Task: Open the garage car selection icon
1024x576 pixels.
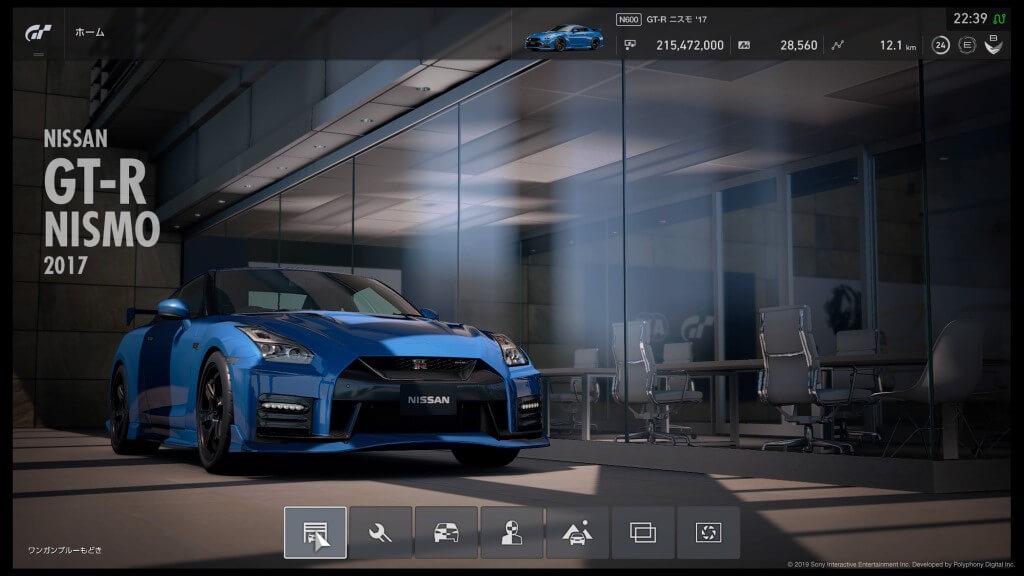Action: pos(315,533)
